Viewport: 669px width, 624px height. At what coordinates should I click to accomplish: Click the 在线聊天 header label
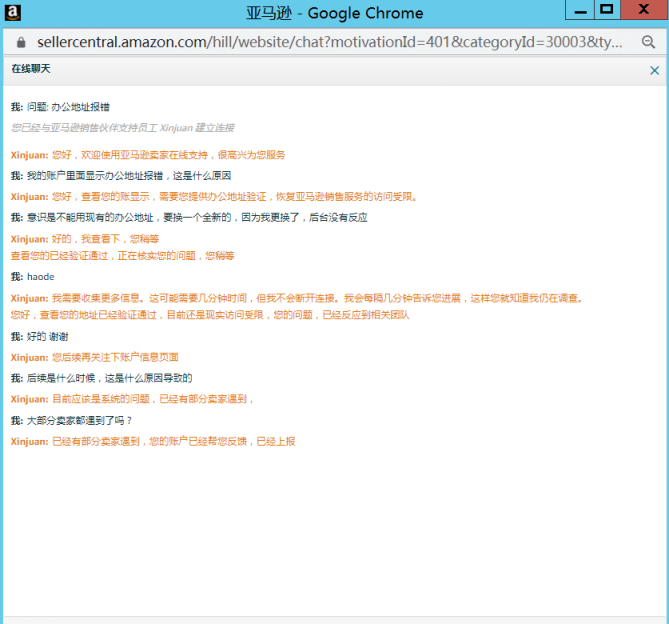coord(31,69)
